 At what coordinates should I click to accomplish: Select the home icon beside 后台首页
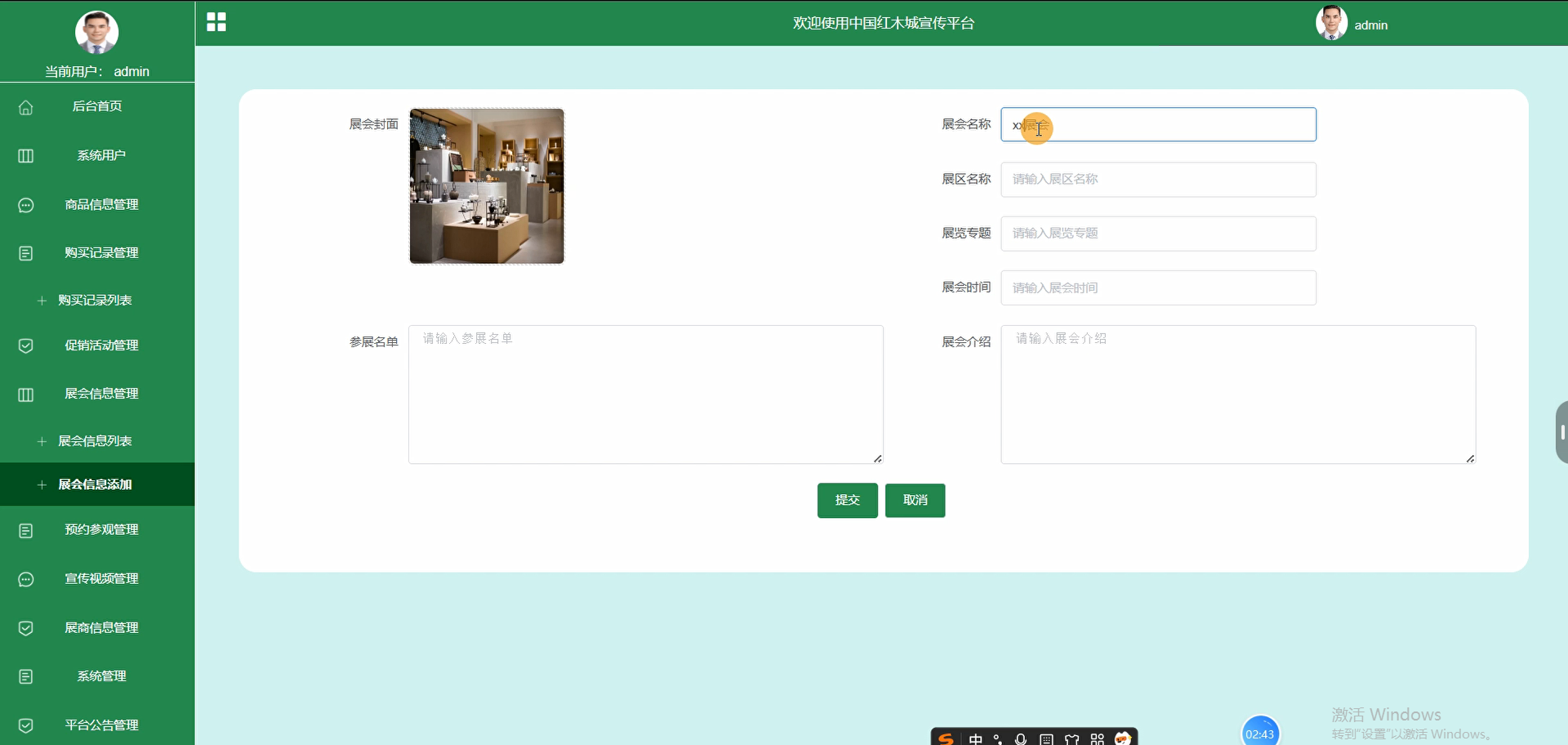(25, 107)
